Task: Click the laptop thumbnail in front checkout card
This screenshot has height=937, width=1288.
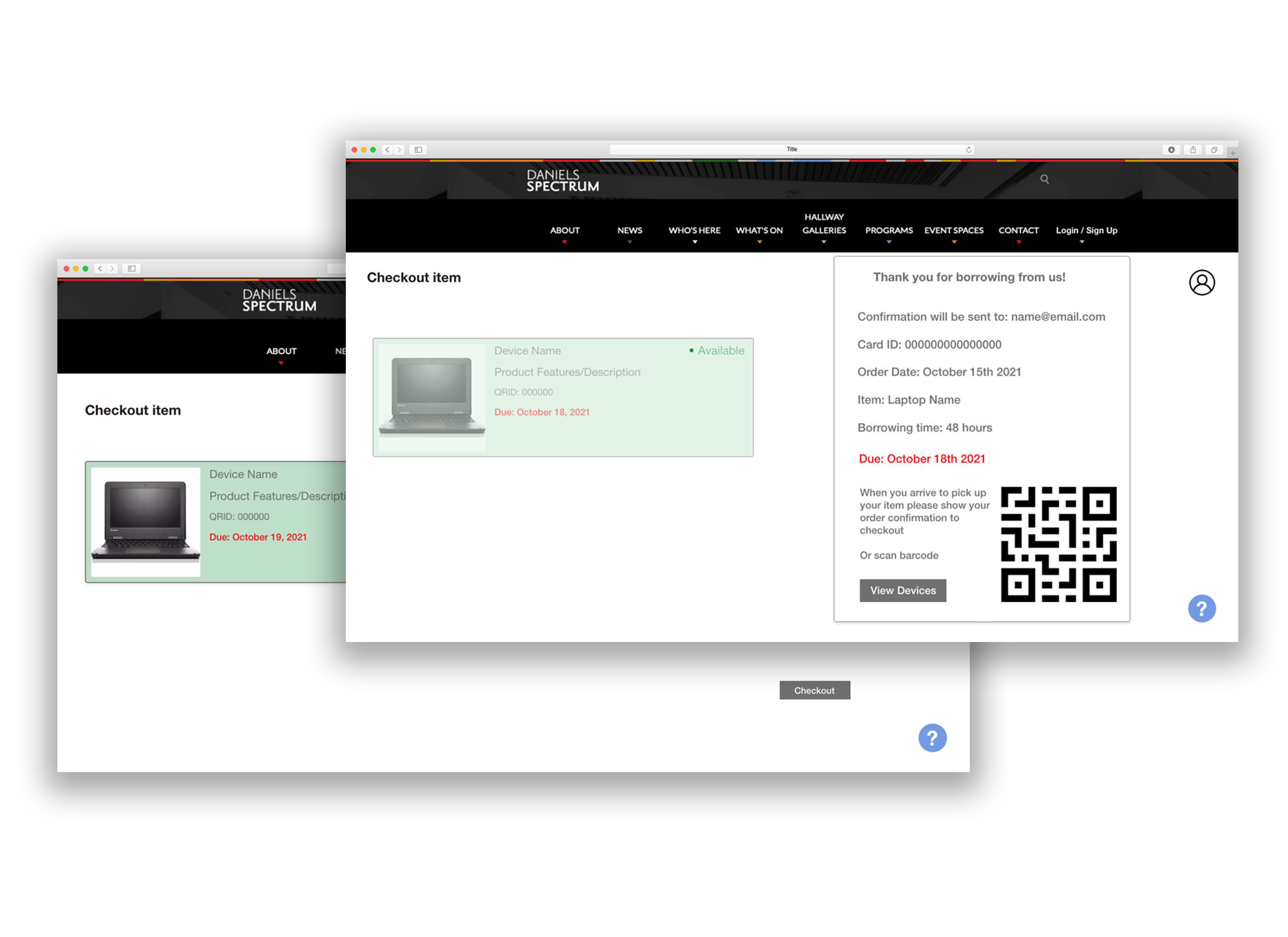Action: point(431,397)
